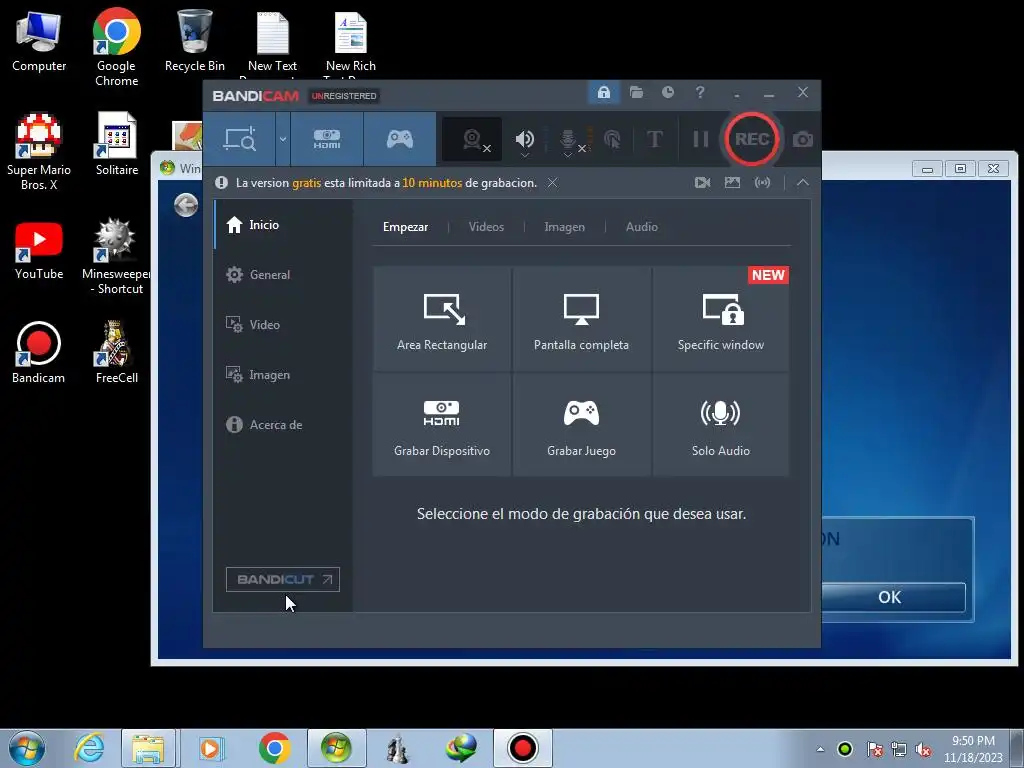Open Computer desktop icon

(x=39, y=42)
